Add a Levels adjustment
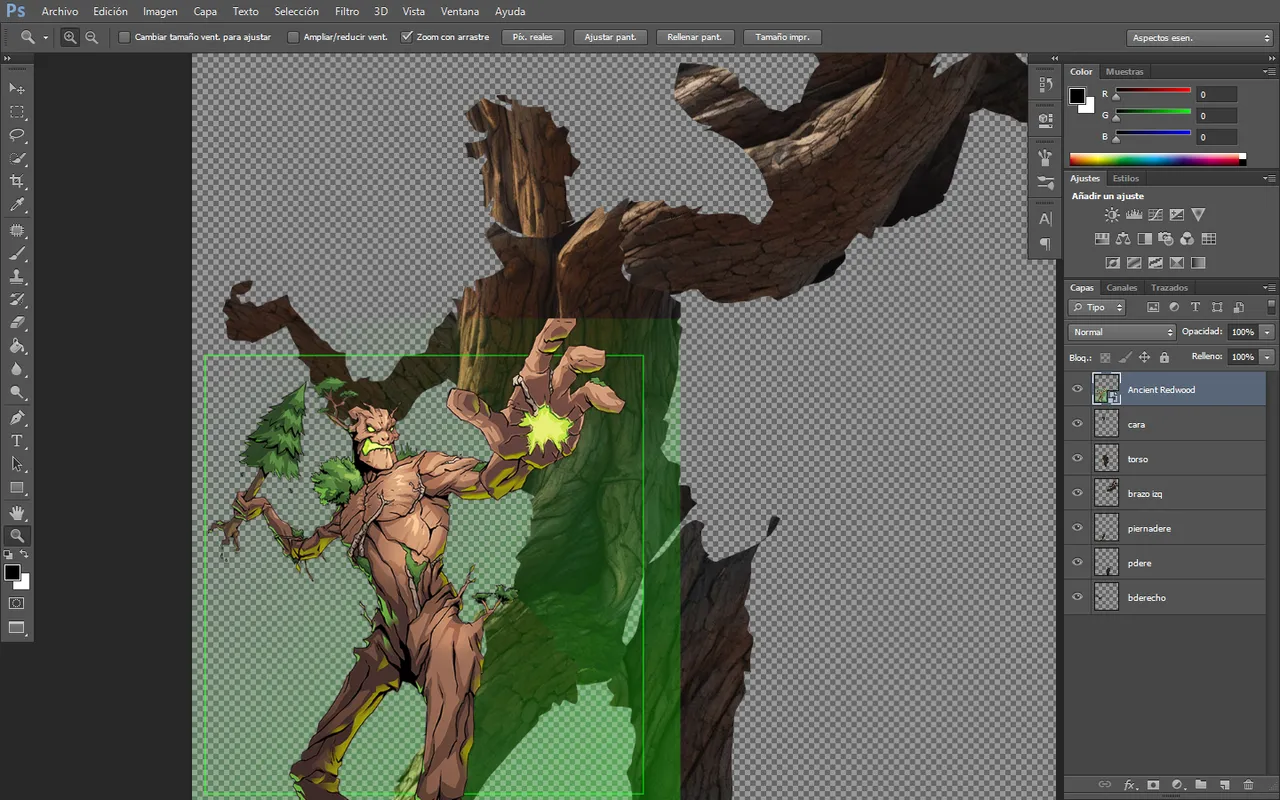 click(1134, 215)
